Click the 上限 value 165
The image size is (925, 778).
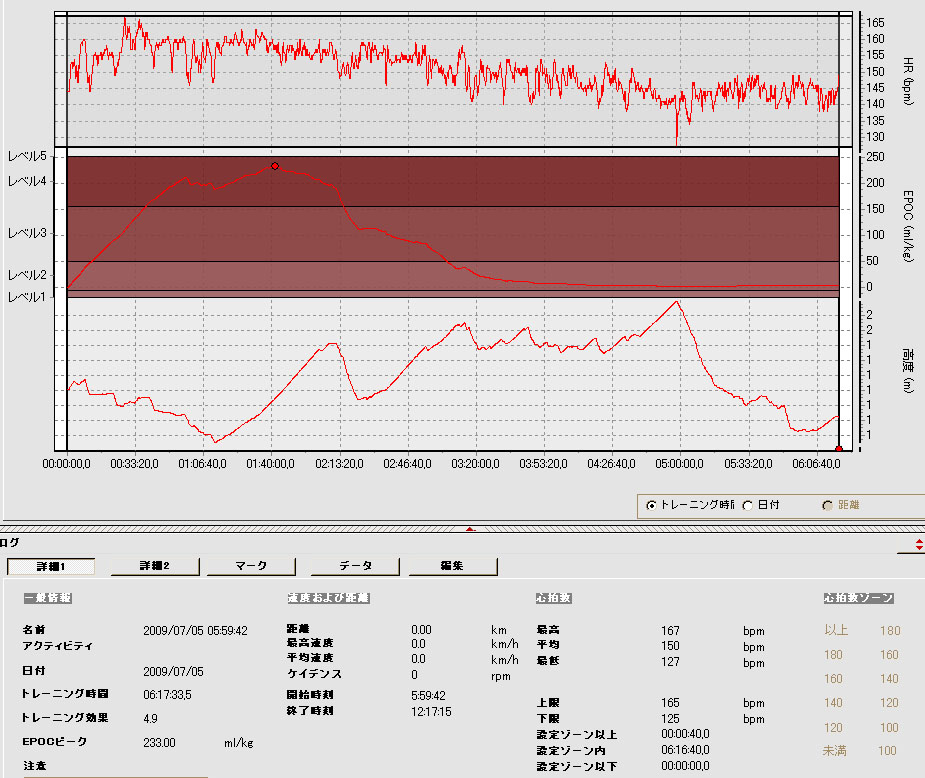pyautogui.click(x=670, y=703)
